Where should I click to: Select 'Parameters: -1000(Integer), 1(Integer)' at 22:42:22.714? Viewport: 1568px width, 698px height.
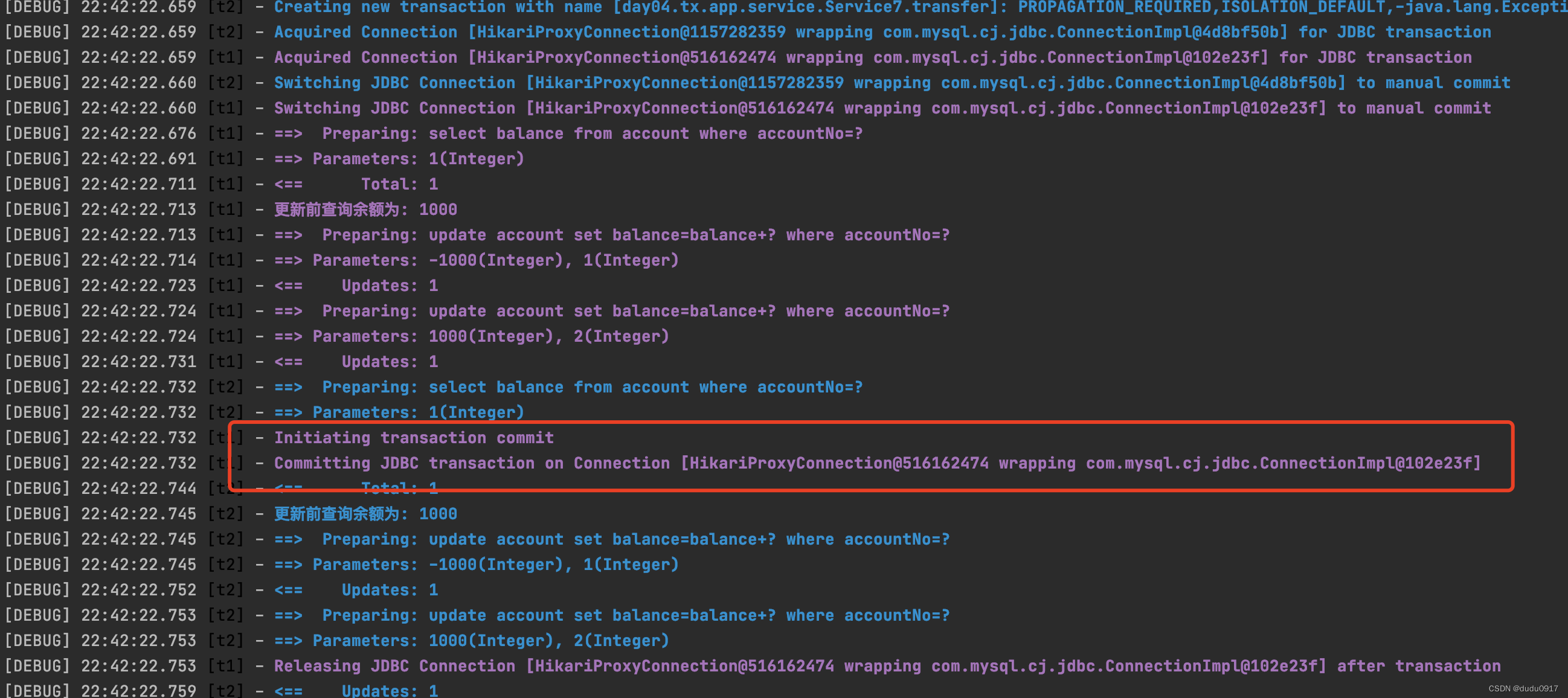pyautogui.click(x=477, y=260)
